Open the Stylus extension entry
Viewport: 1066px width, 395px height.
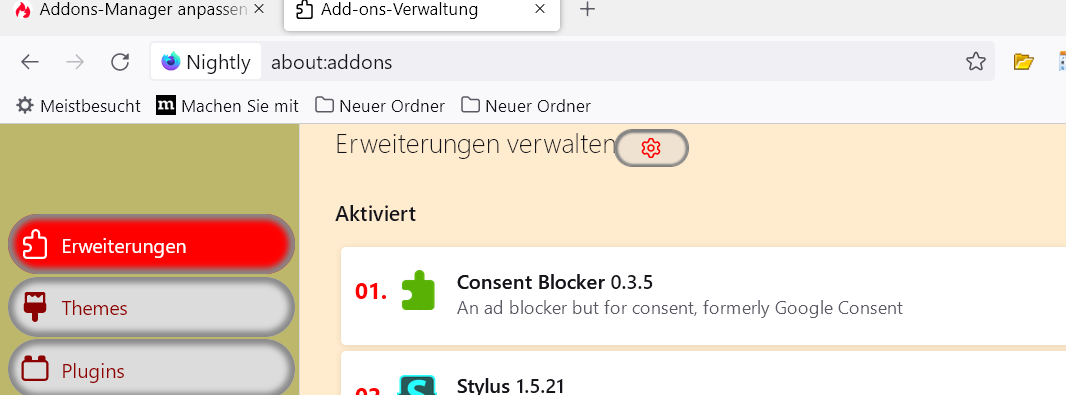(x=703, y=373)
